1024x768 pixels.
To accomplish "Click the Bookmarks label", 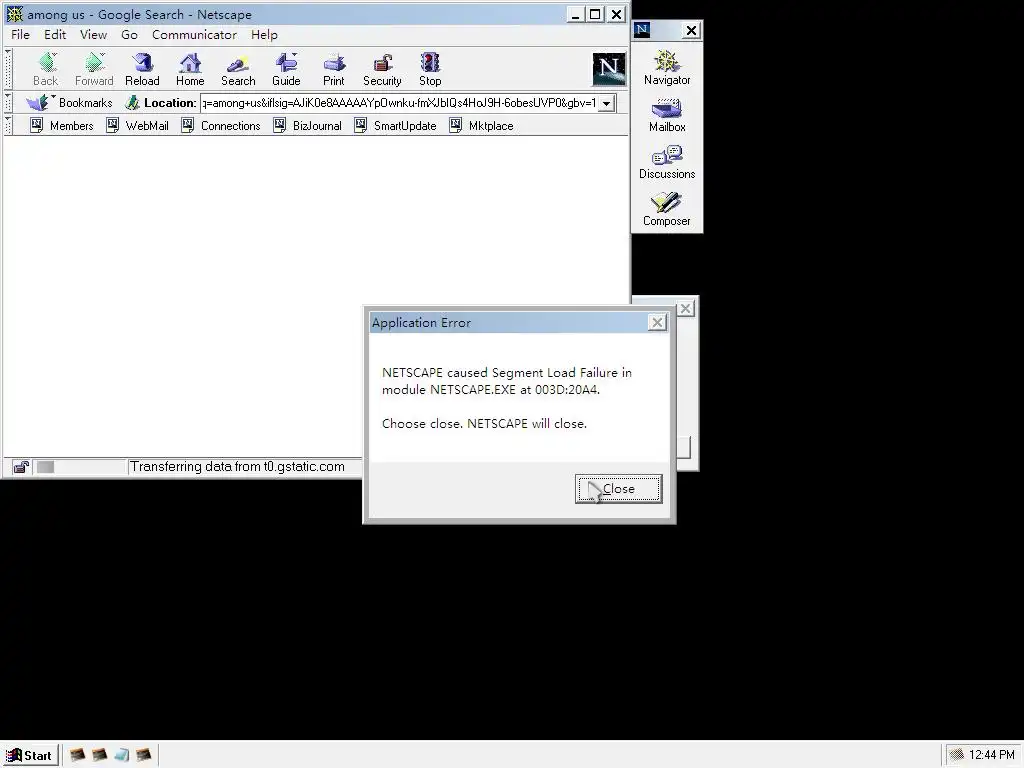I will (x=86, y=103).
